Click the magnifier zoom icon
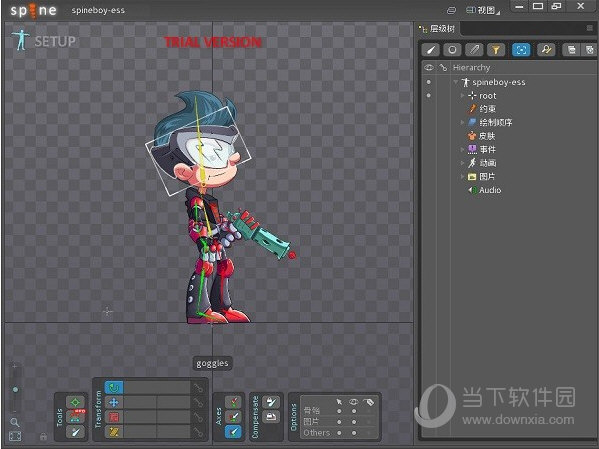Image resolution: width=599 pixels, height=449 pixels. pyautogui.click(x=15, y=422)
